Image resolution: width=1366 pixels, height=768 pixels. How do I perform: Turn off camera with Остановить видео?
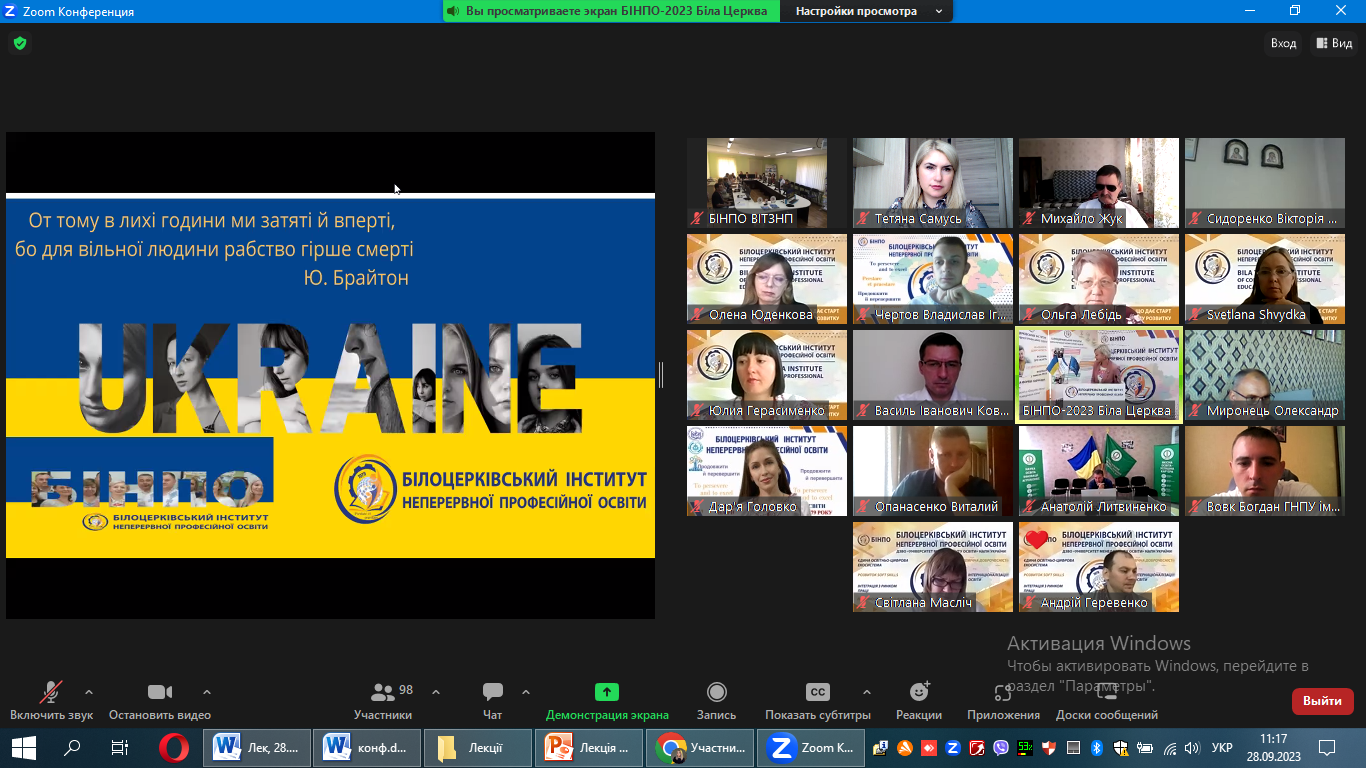160,700
